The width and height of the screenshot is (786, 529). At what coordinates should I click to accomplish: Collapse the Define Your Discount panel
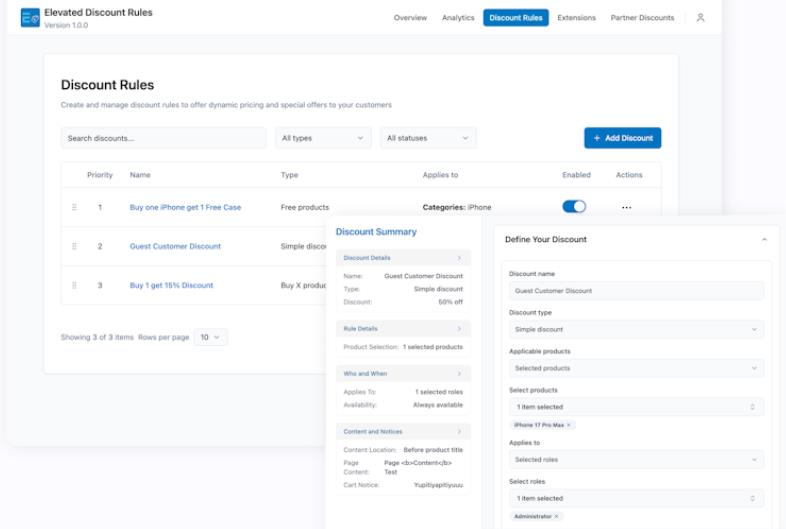click(764, 240)
